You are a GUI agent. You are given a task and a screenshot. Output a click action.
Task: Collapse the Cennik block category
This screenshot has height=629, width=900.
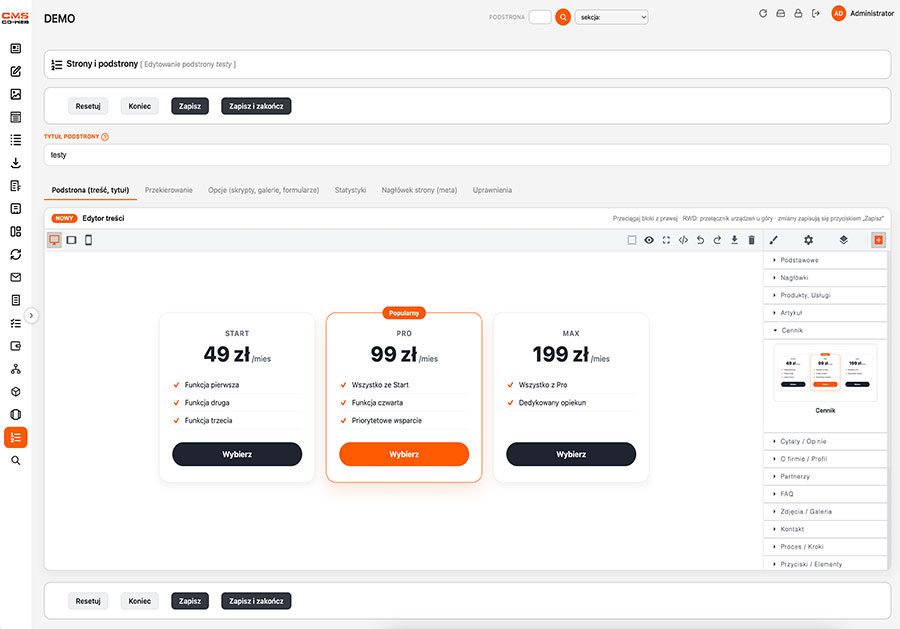(825, 331)
